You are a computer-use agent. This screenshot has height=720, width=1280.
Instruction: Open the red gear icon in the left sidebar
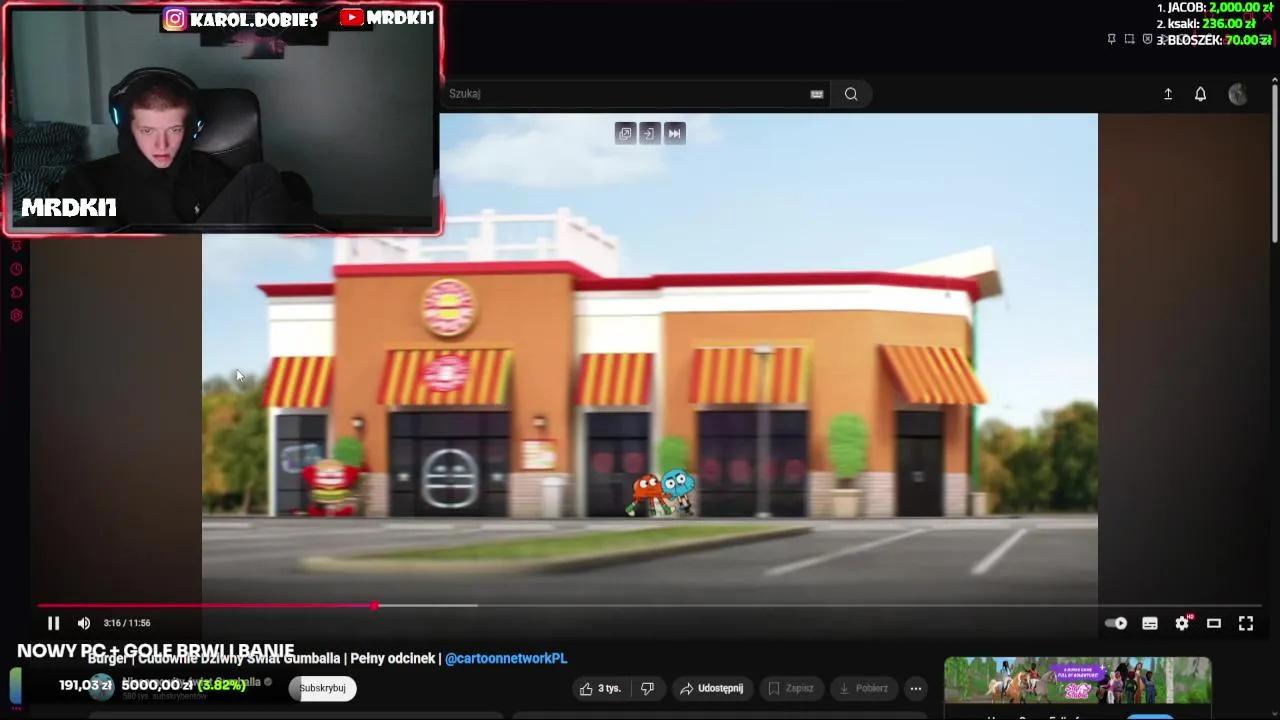coord(16,316)
